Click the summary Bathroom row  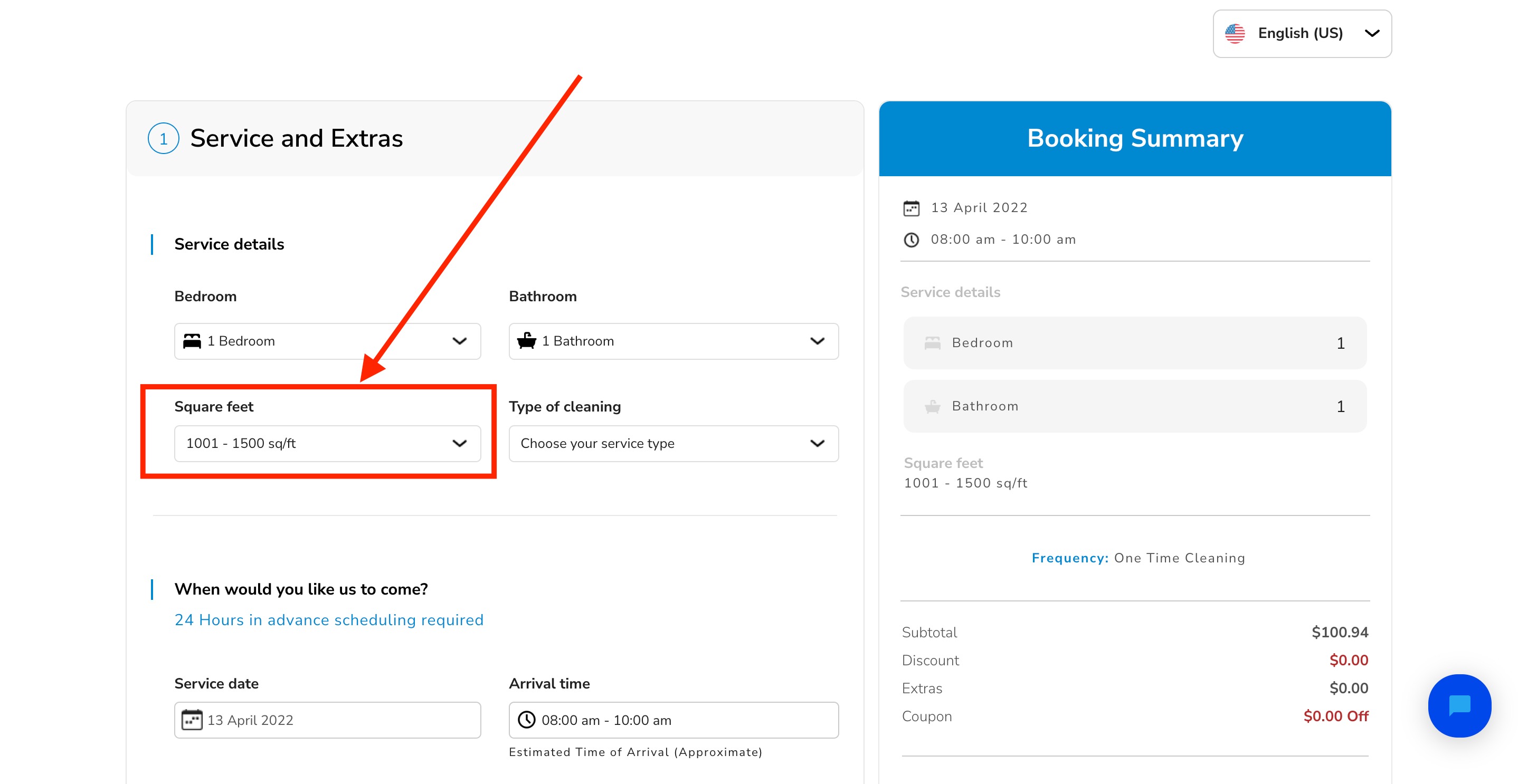tap(1134, 406)
